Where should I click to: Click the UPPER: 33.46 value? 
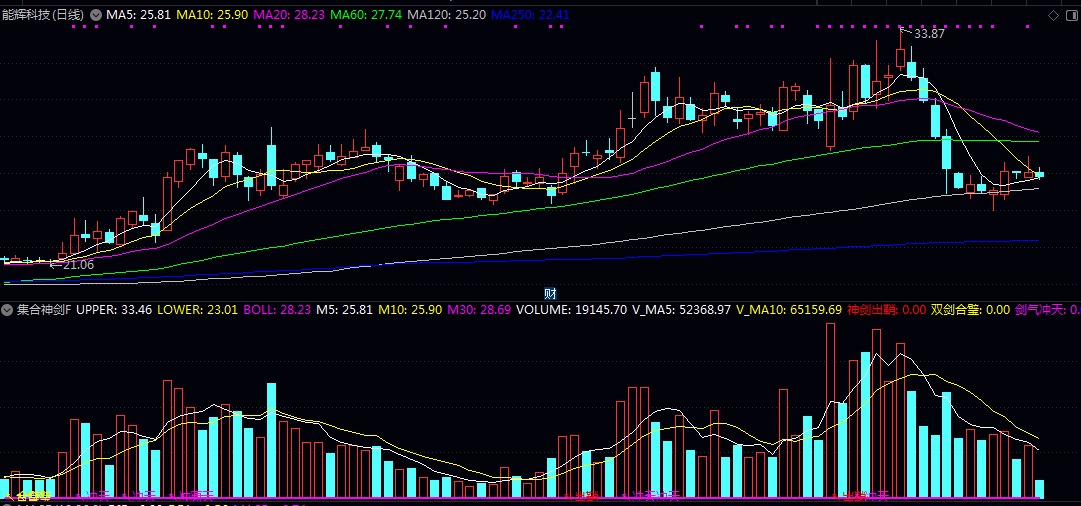(114, 310)
